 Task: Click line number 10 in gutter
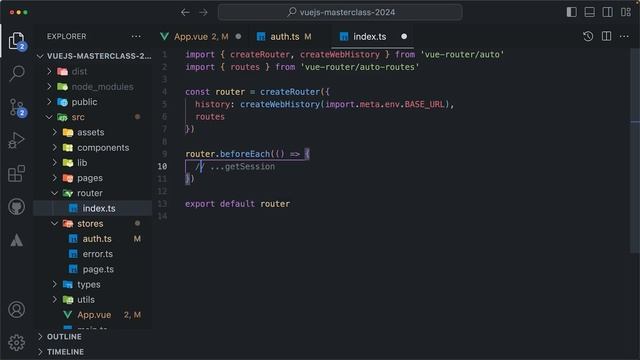pos(162,167)
